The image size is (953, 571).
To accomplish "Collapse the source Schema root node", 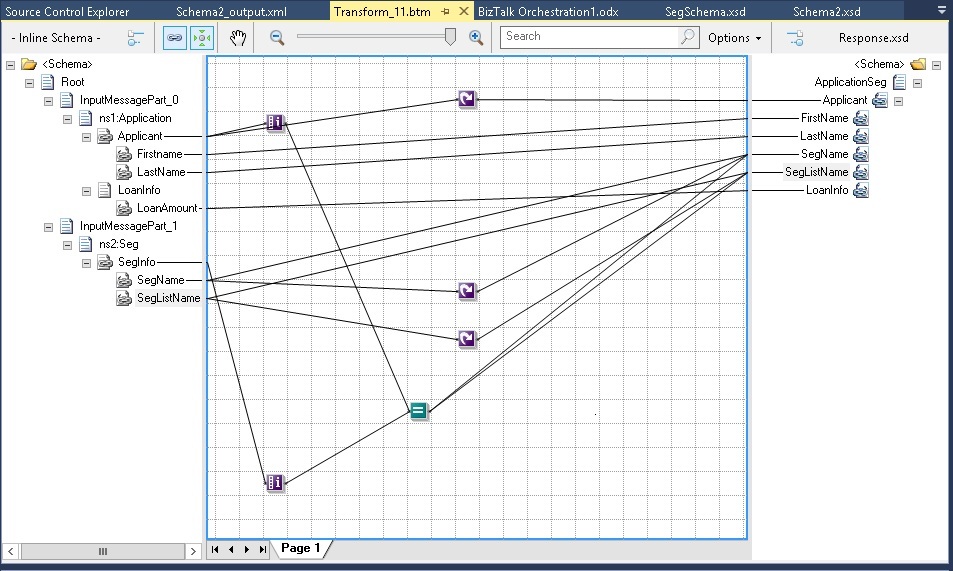I will [10, 64].
